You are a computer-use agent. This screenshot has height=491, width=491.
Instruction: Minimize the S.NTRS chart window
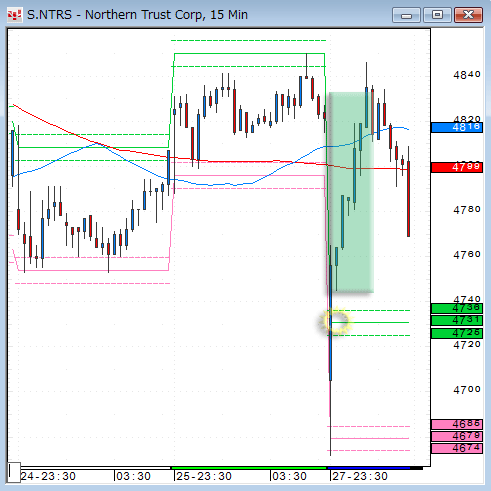pos(406,15)
